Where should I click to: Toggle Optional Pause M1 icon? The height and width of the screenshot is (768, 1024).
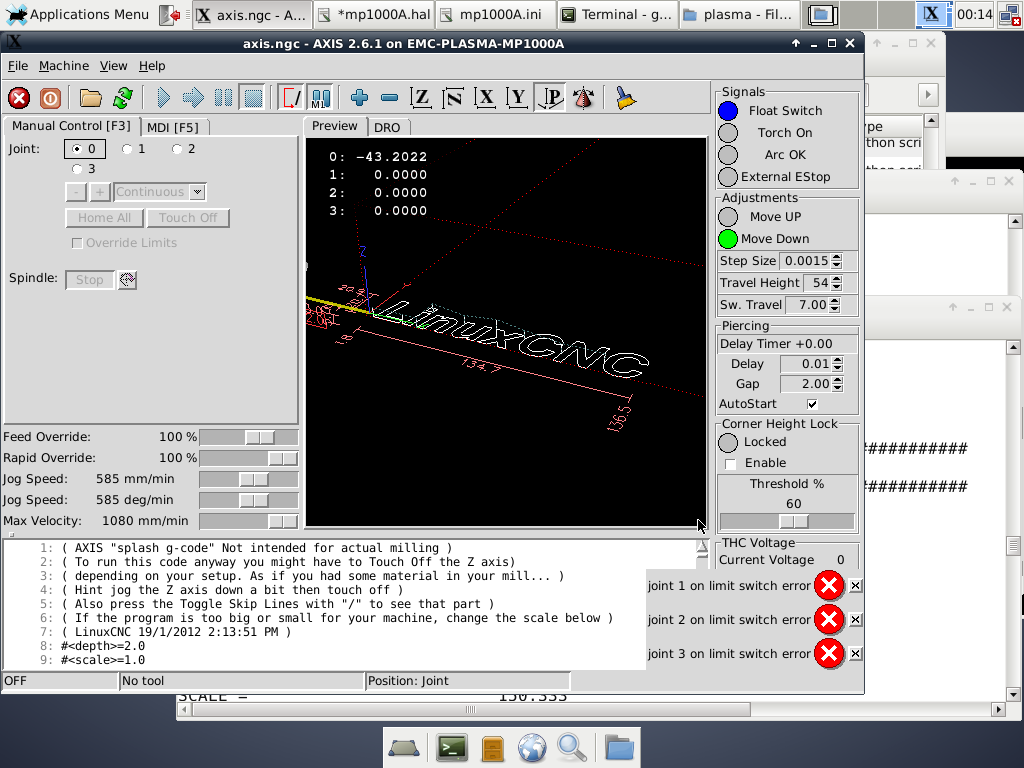[x=321, y=99]
